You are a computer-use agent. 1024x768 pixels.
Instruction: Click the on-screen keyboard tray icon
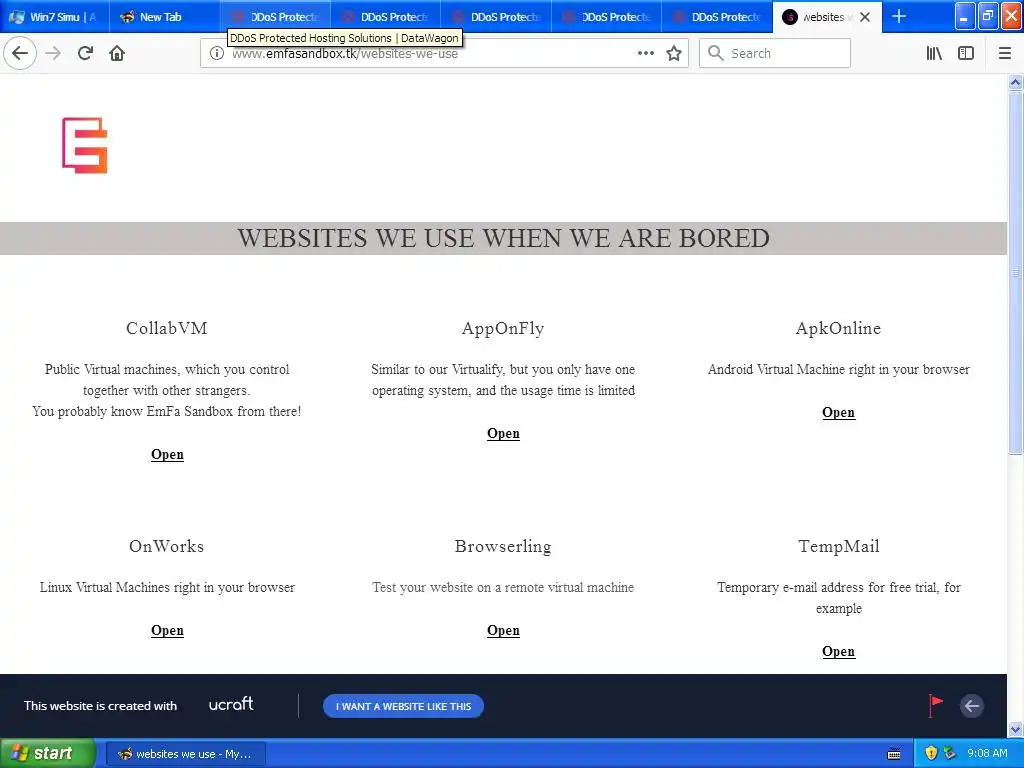[894, 754]
